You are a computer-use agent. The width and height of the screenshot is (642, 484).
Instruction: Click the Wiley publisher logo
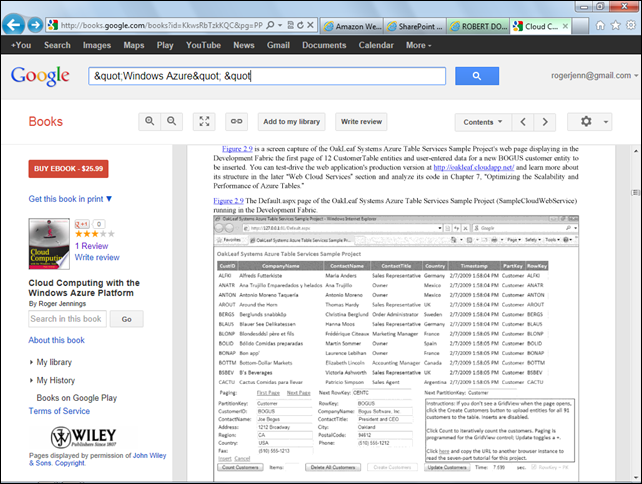[84, 437]
